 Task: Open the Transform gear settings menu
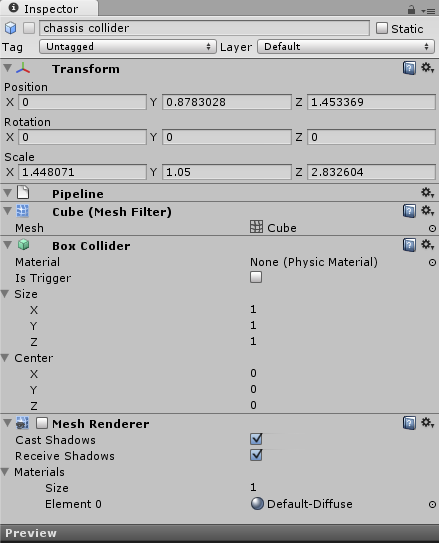(x=427, y=68)
